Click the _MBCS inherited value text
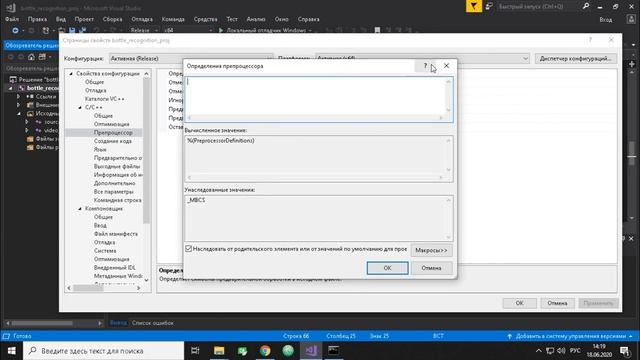The image size is (640, 360). 196,200
